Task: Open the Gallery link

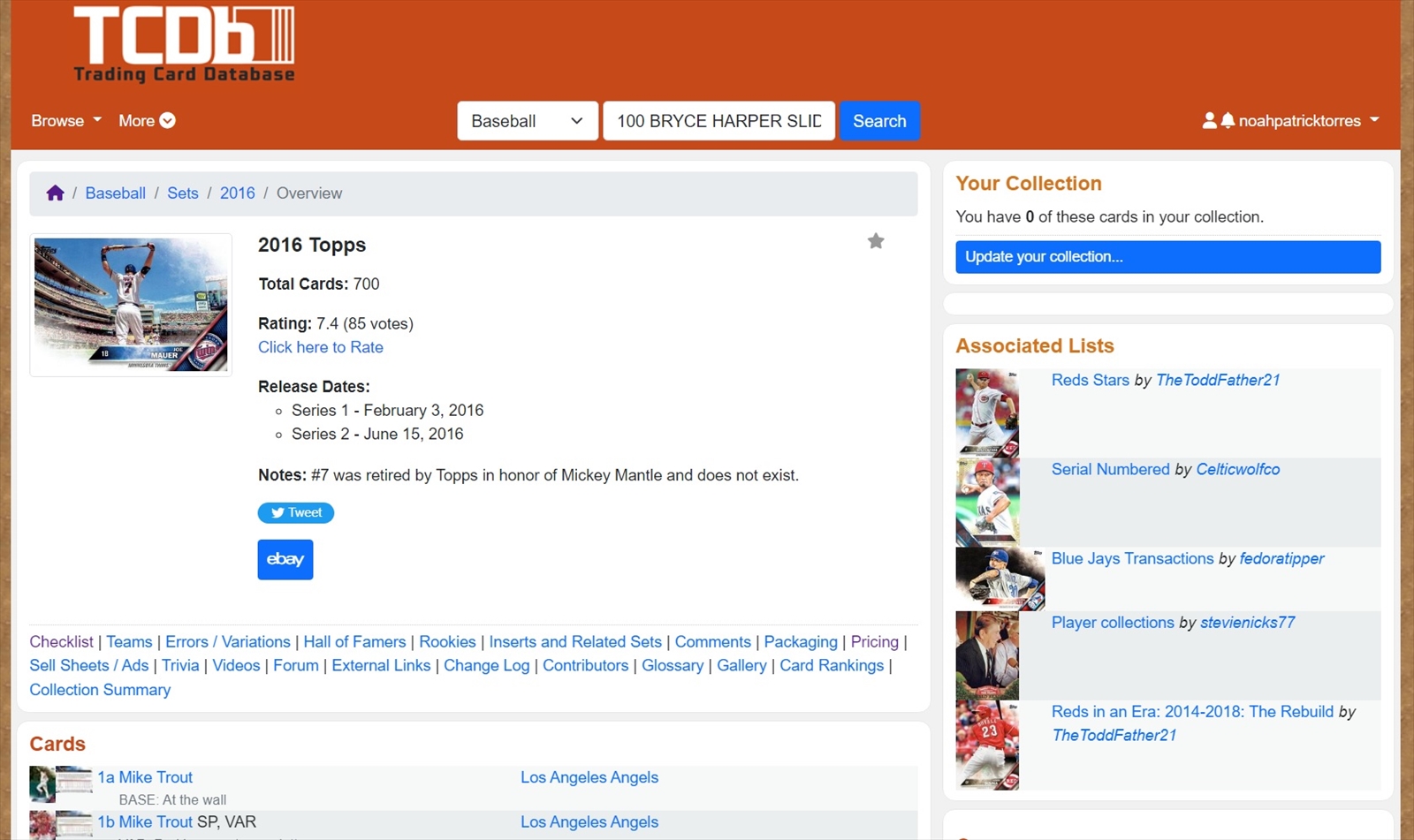Action: click(x=741, y=665)
